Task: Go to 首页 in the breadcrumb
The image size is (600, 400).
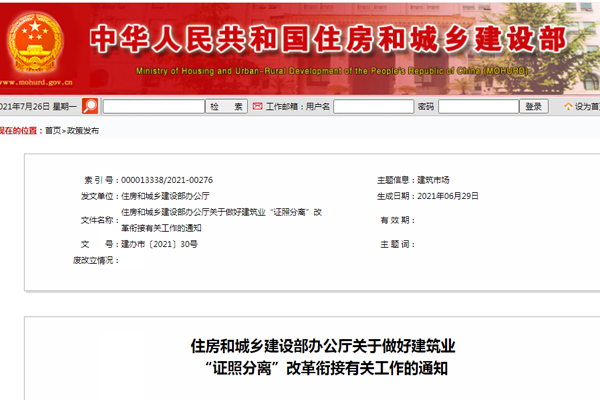Action: coord(51,131)
